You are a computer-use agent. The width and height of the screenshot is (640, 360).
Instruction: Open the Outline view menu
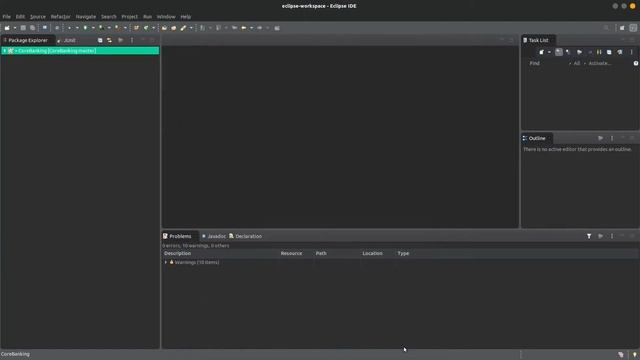point(612,138)
